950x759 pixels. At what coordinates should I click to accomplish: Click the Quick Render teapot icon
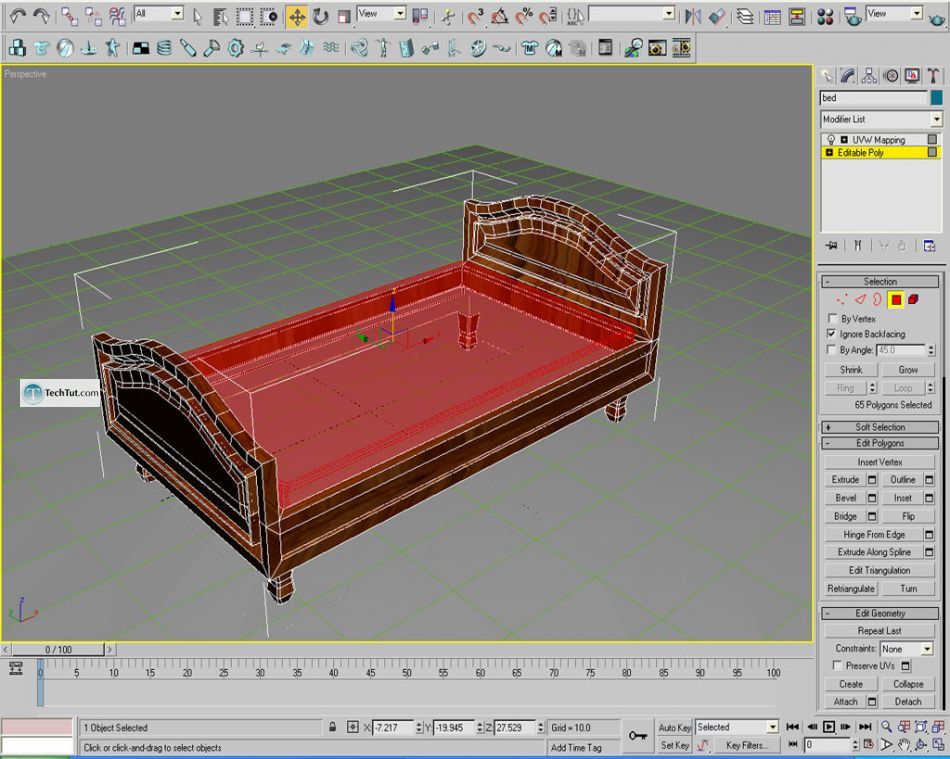[935, 18]
